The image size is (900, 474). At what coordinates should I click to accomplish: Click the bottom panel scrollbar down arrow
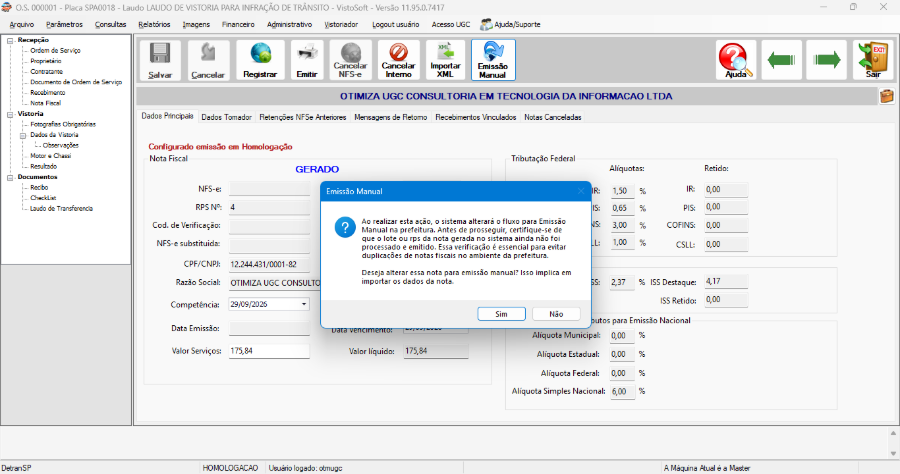point(893,453)
